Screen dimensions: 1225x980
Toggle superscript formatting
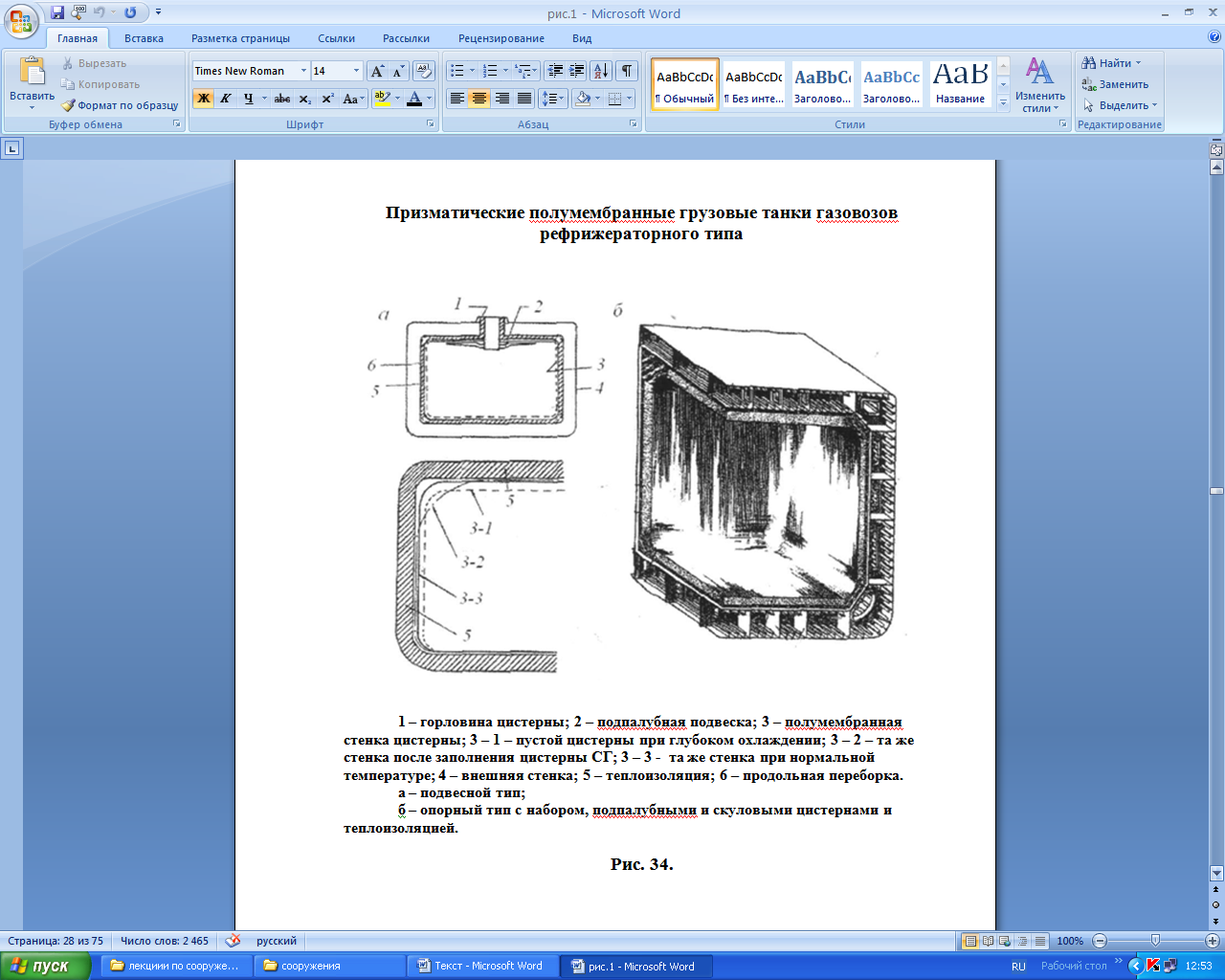(327, 99)
